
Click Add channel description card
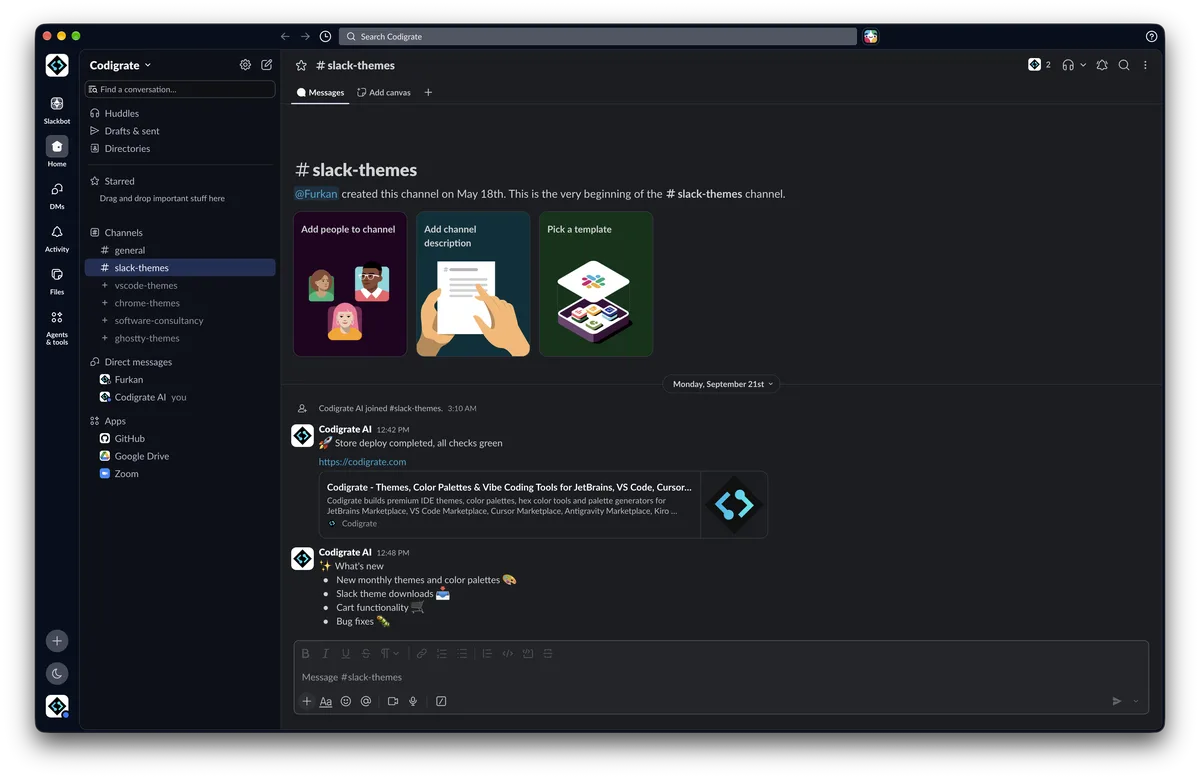[473, 284]
